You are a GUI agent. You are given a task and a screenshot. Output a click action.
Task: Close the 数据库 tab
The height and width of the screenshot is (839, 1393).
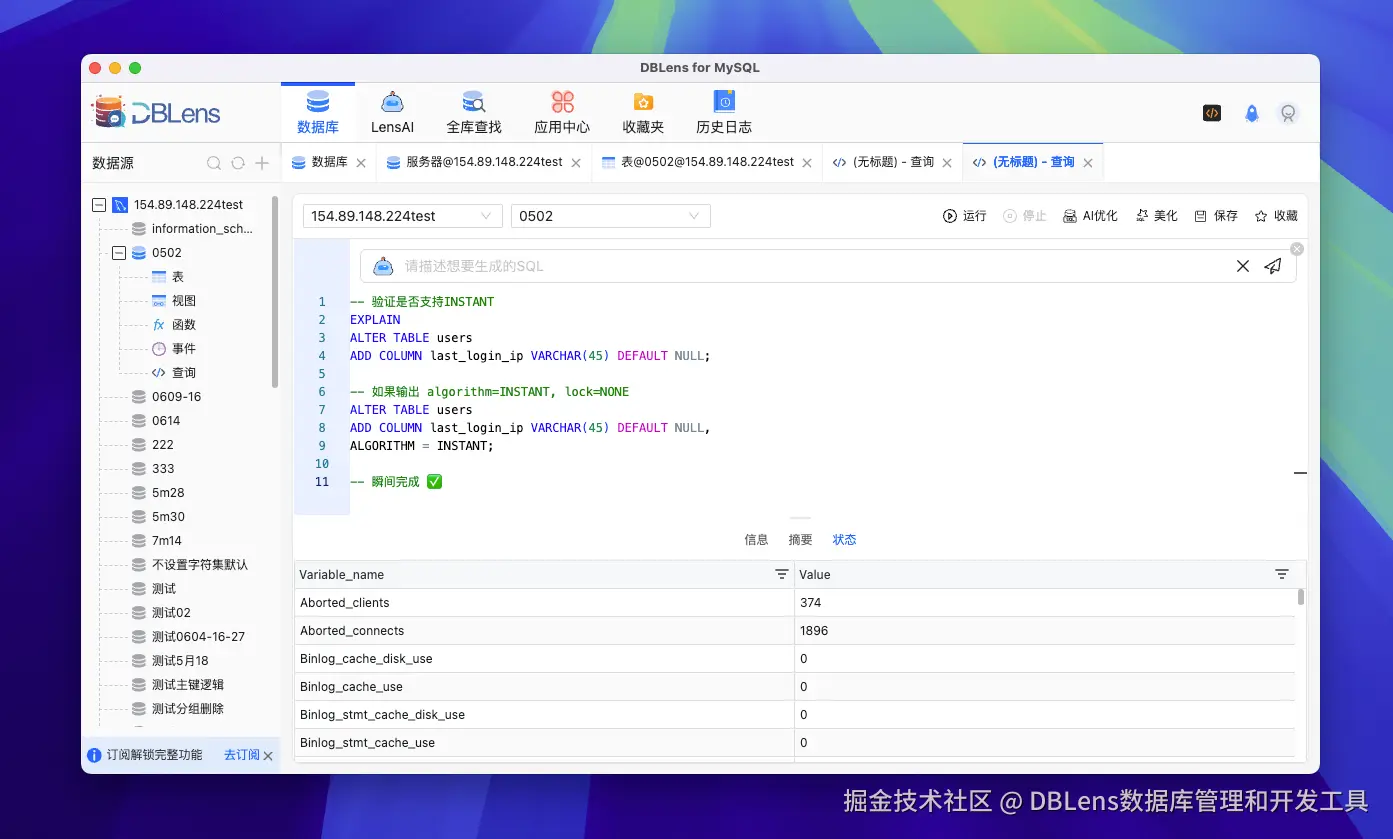tap(361, 163)
